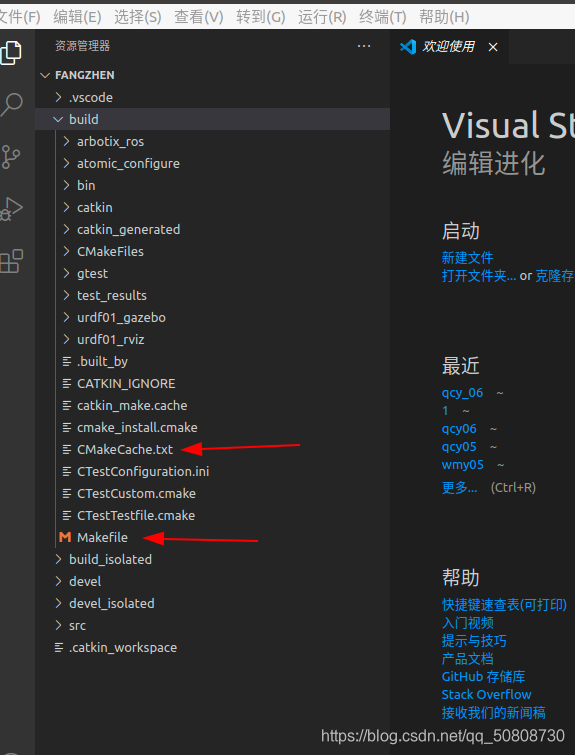The height and width of the screenshot is (755, 575).
Task: Open recent workspace qcy05
Action: [459, 447]
